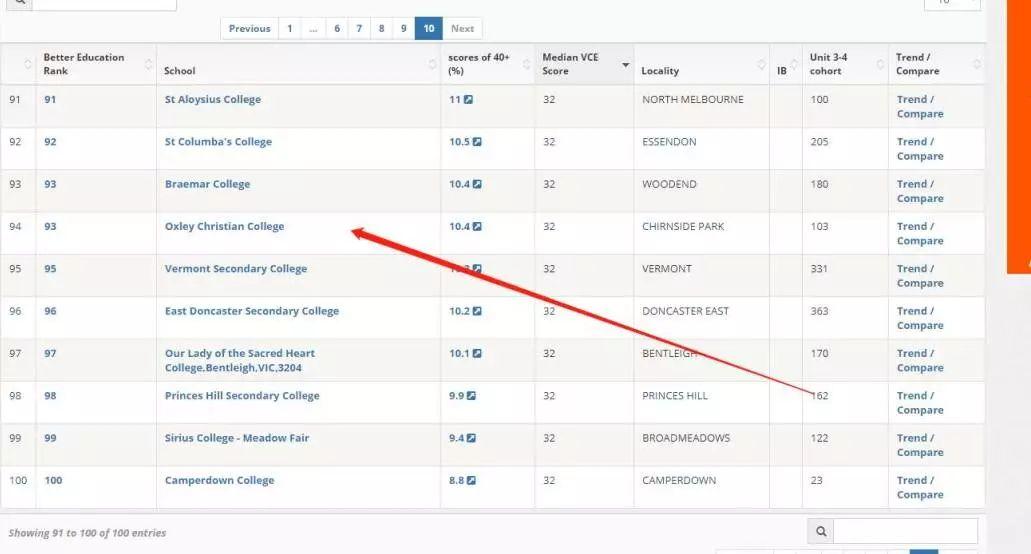This screenshot has height=554, width=1031.
Task: Open Trend / Compare for St Aloysius College
Action: pyautogui.click(x=920, y=106)
